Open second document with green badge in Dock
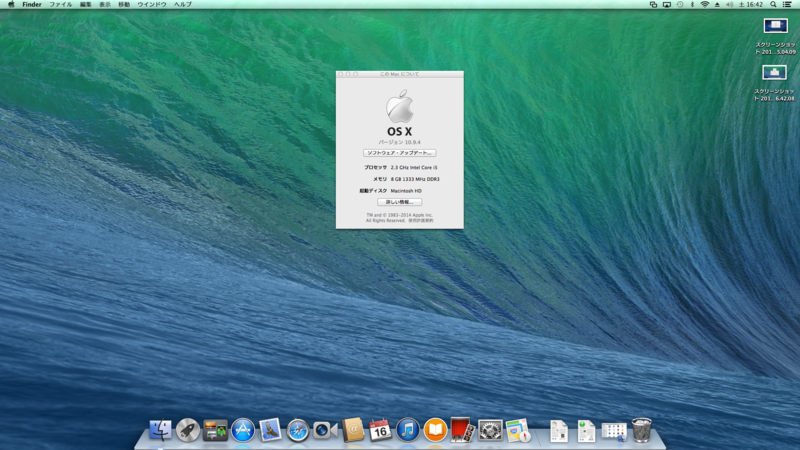The image size is (800, 450). click(586, 431)
